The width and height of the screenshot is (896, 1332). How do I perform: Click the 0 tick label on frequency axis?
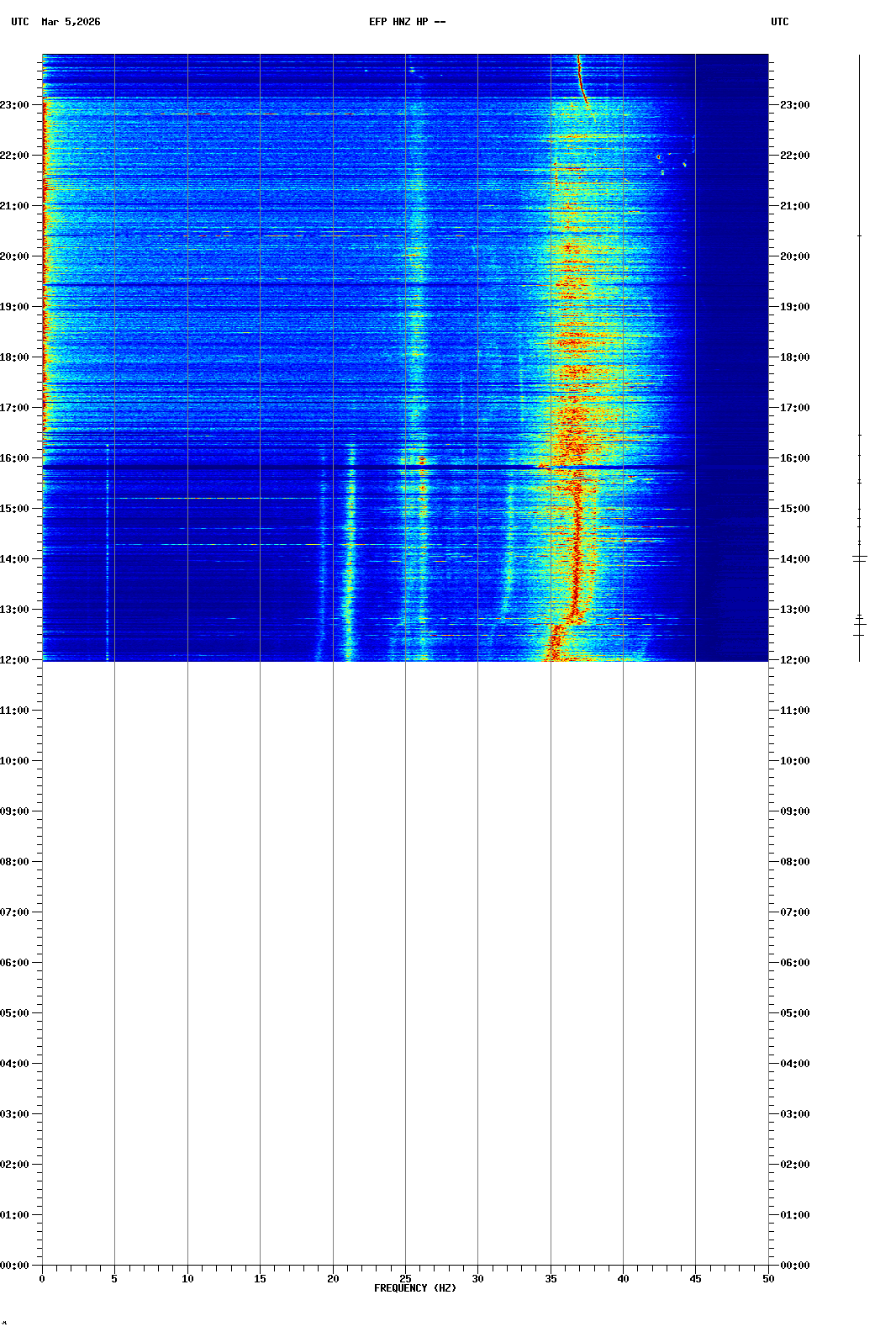pos(42,1279)
